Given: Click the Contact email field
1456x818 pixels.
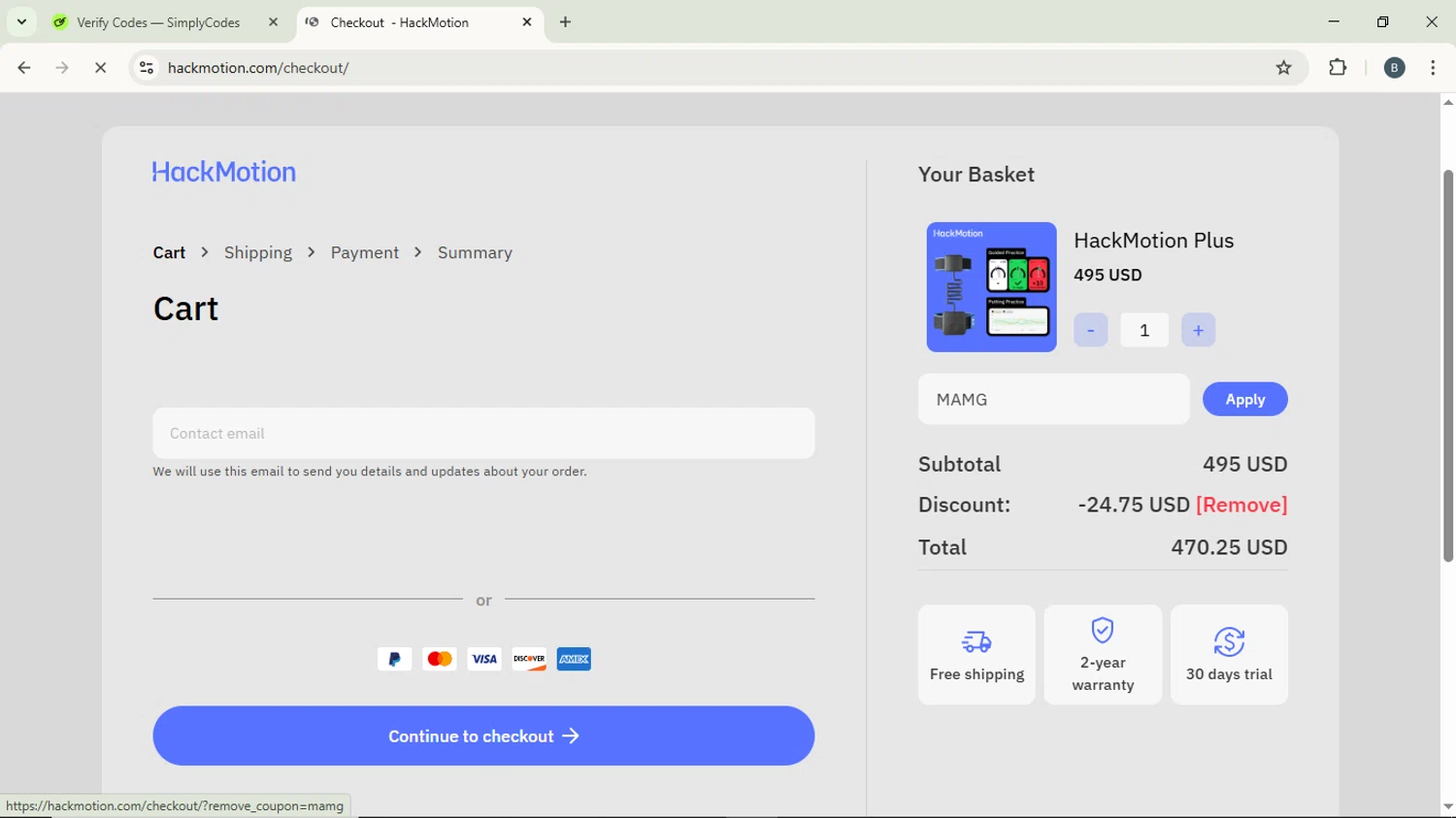Looking at the screenshot, I should [483, 433].
